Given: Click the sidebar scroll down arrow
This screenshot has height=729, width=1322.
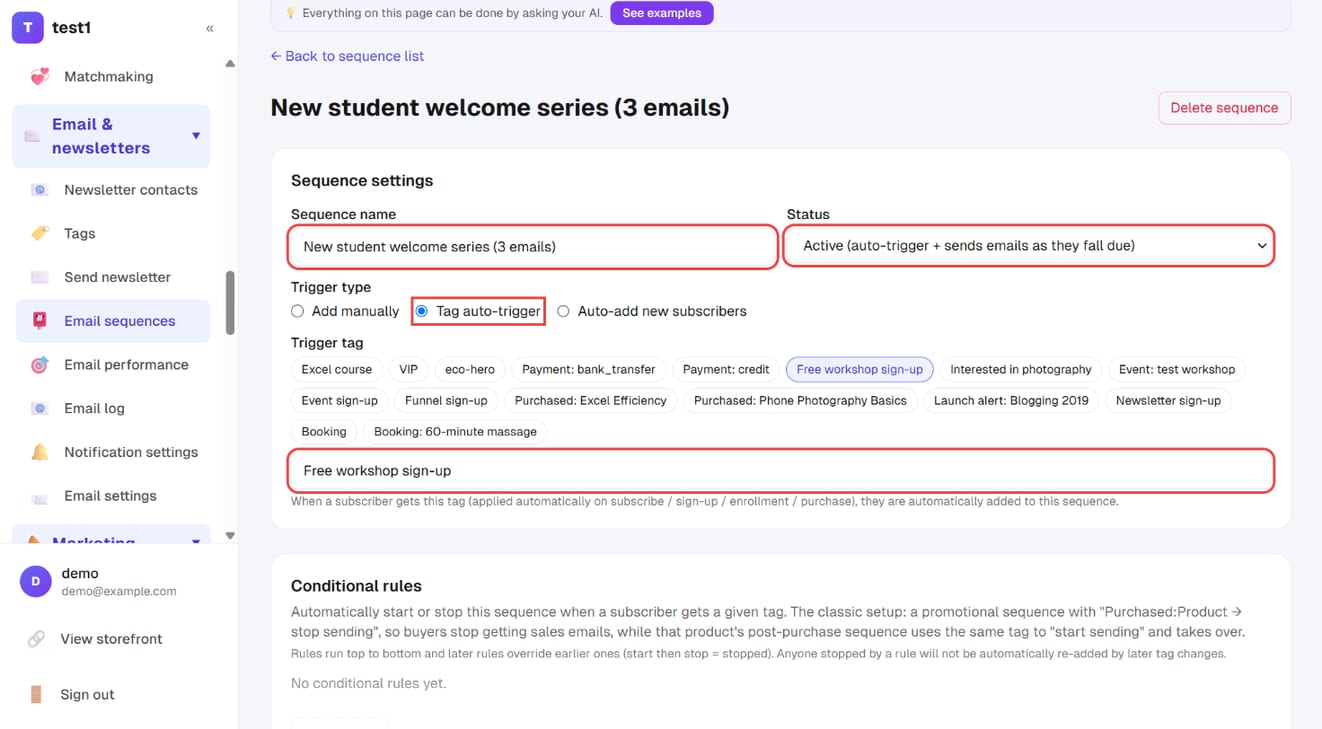Looking at the screenshot, I should click(230, 536).
